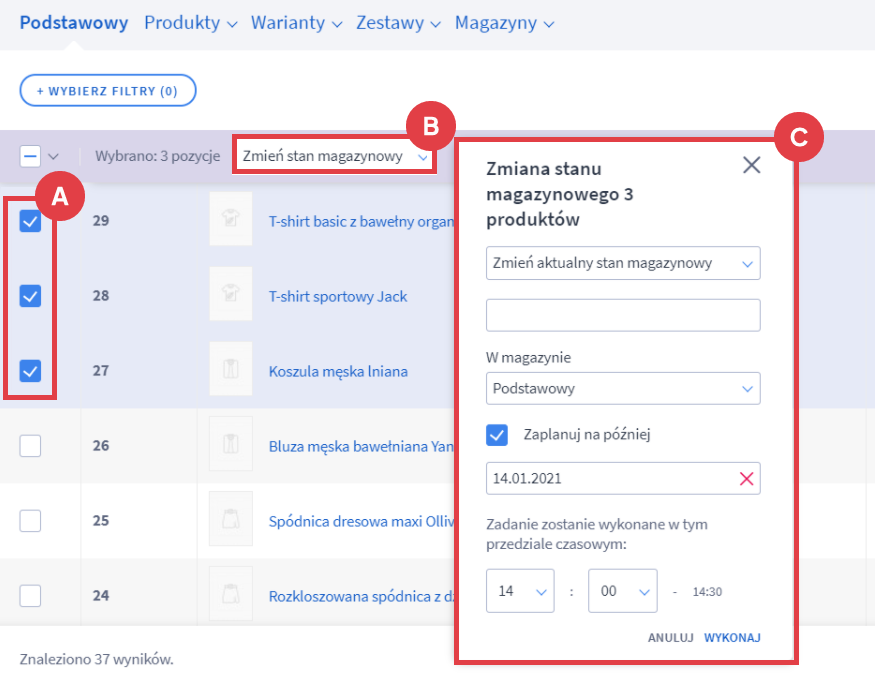The width and height of the screenshot is (875, 684).
Task: Disable the 'Zaplanuj na później' checkbox
Action: [x=497, y=434]
